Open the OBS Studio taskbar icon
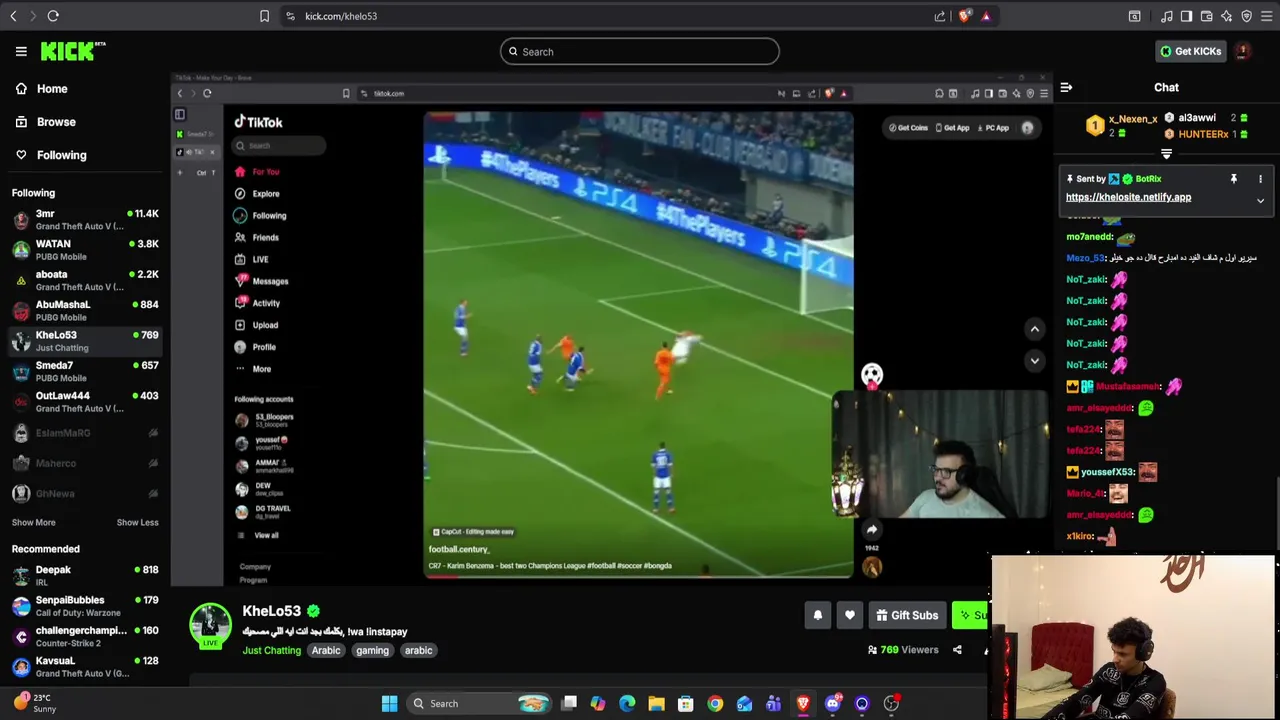1280x720 pixels. tap(891, 704)
